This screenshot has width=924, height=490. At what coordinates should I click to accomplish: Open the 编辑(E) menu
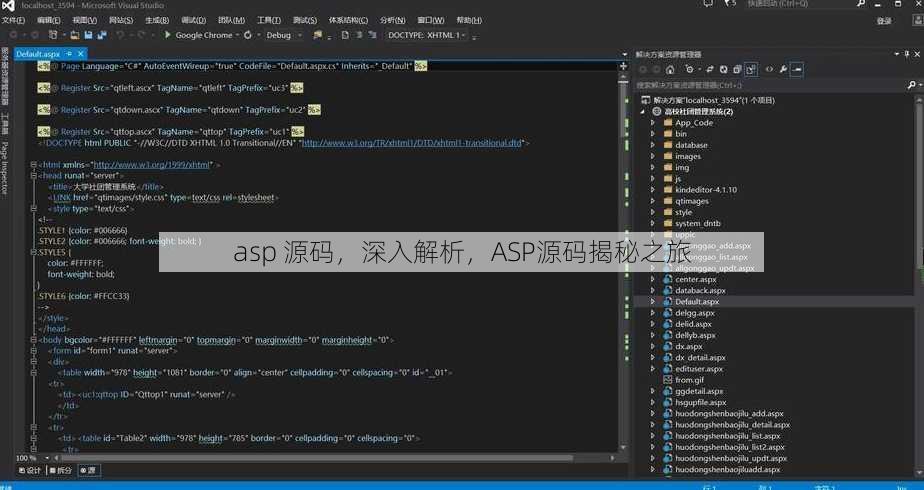coord(48,20)
